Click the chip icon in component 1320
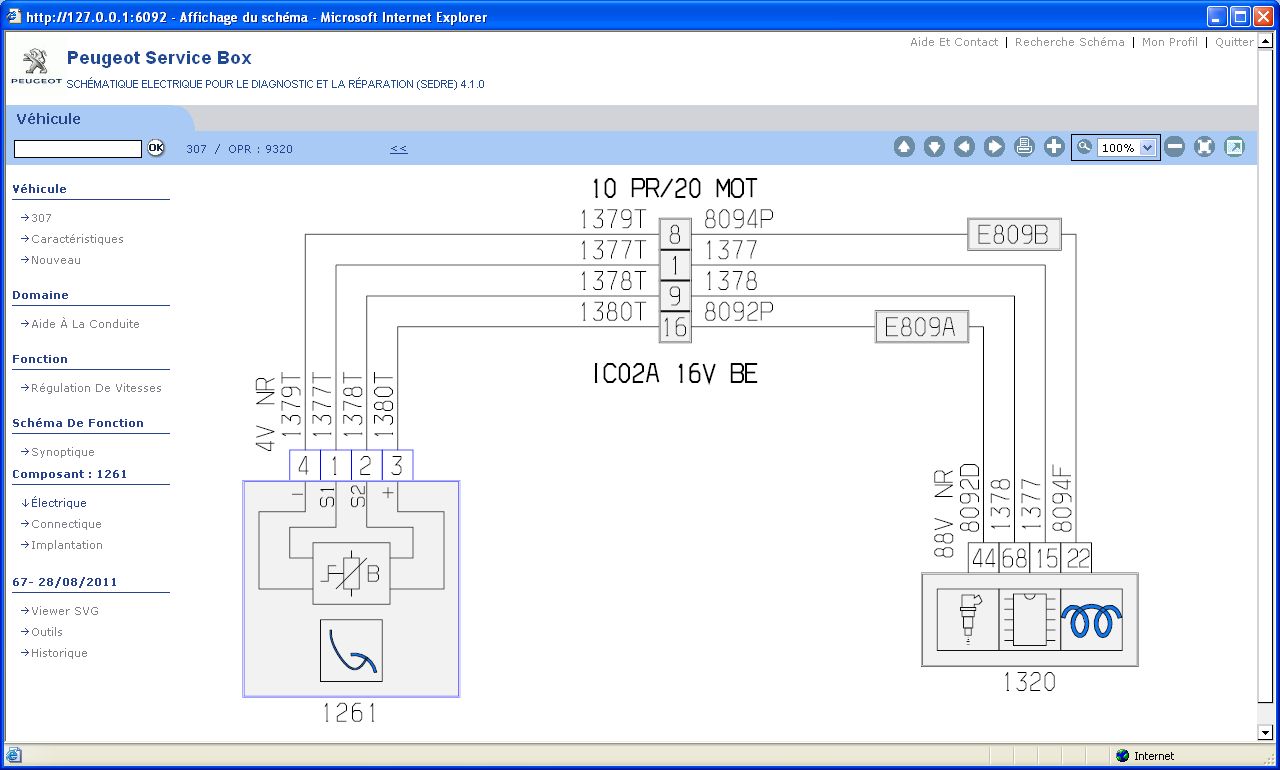1280x770 pixels. 1029,620
